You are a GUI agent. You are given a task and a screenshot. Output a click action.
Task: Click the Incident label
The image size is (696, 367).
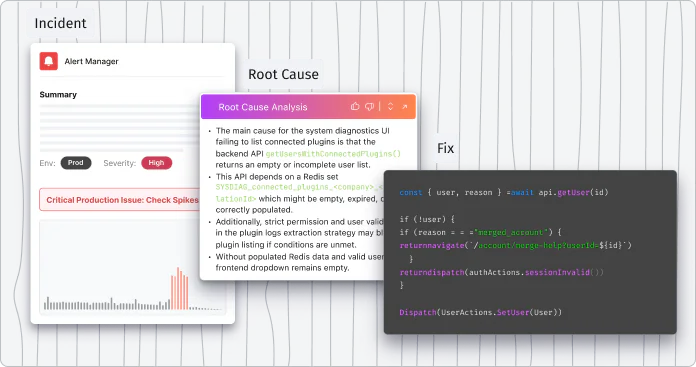click(x=60, y=23)
